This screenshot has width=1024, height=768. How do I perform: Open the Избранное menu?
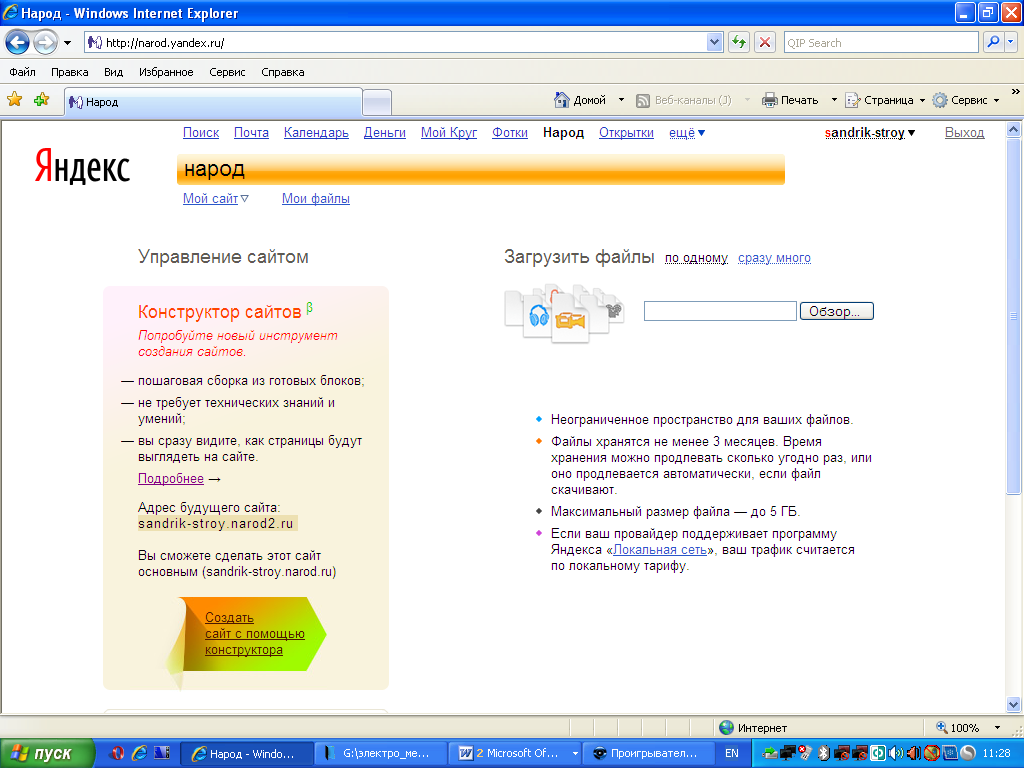point(166,72)
